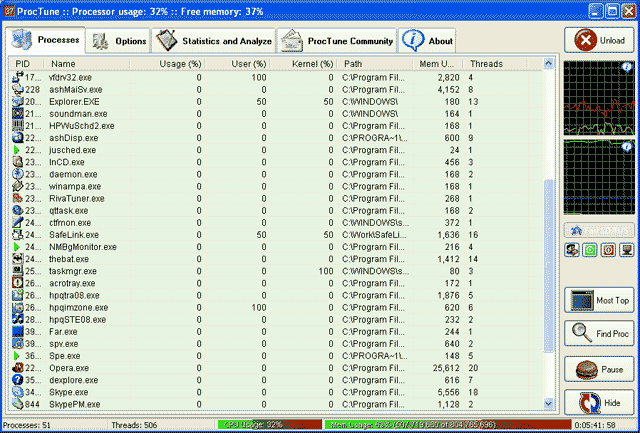
Task: Click the red power icon below graphs
Action: (x=606, y=249)
